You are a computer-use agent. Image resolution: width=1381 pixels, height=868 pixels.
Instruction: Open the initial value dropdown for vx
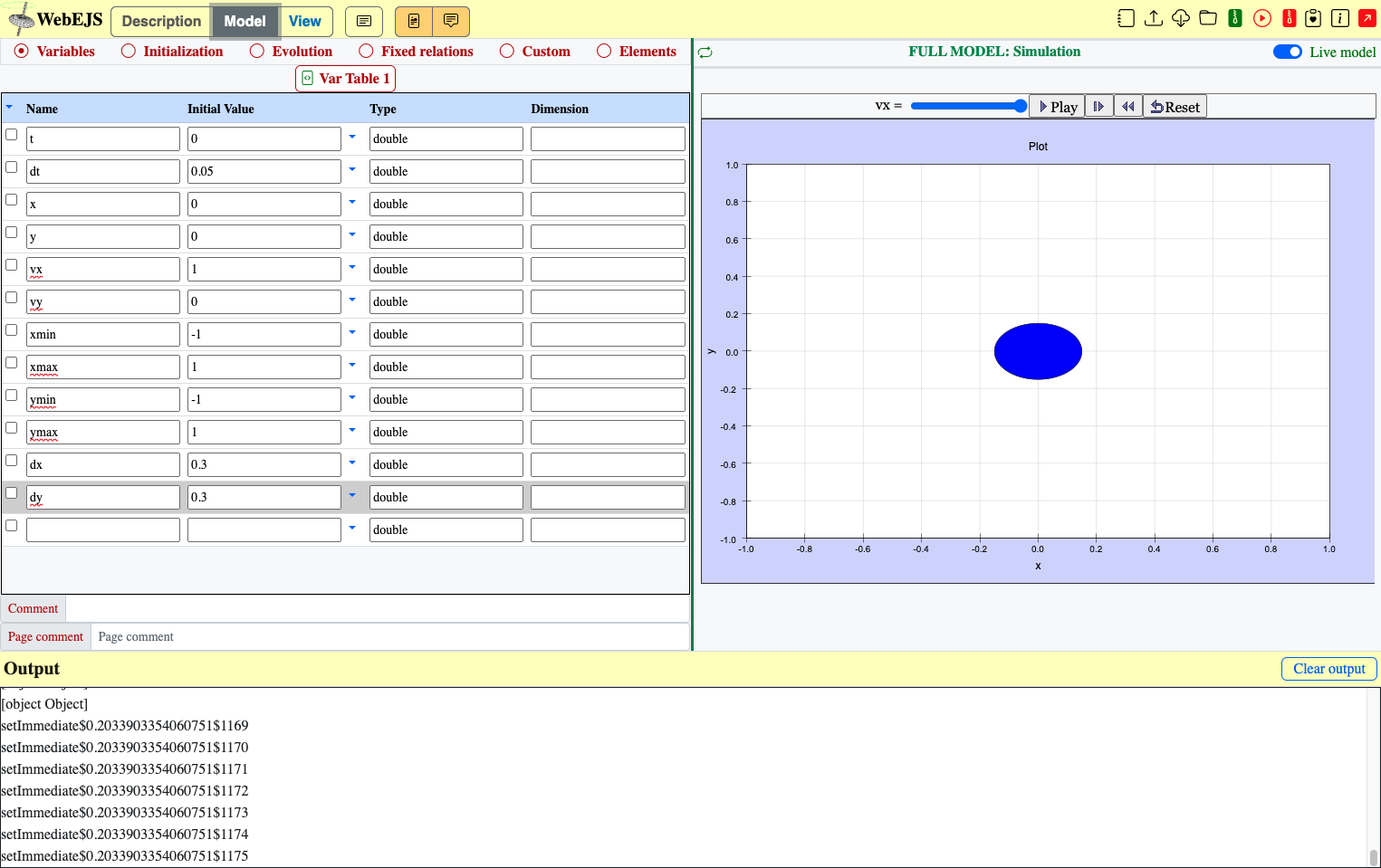point(352,267)
